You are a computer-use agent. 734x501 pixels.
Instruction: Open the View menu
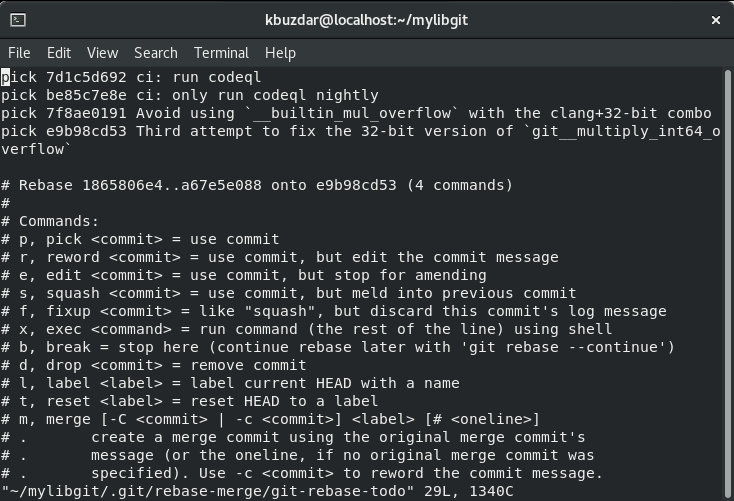[x=102, y=53]
